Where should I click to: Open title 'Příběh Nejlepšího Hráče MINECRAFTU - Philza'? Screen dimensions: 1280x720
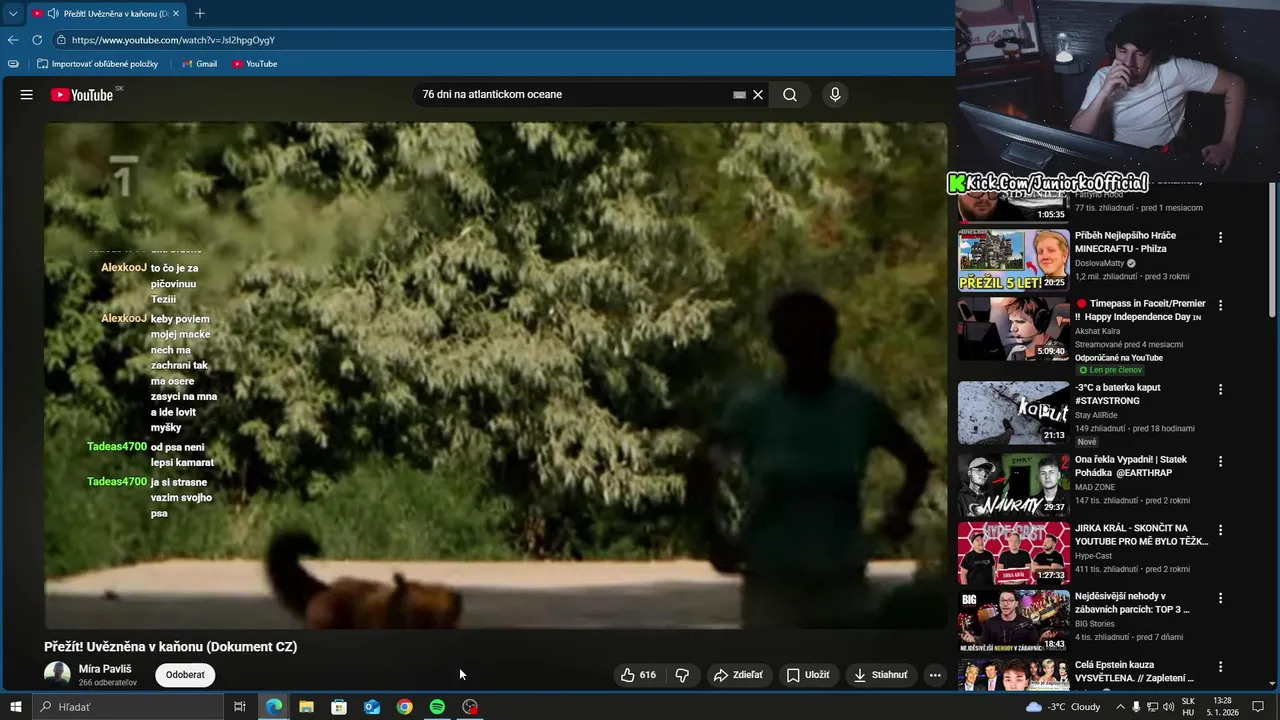[x=1125, y=242]
